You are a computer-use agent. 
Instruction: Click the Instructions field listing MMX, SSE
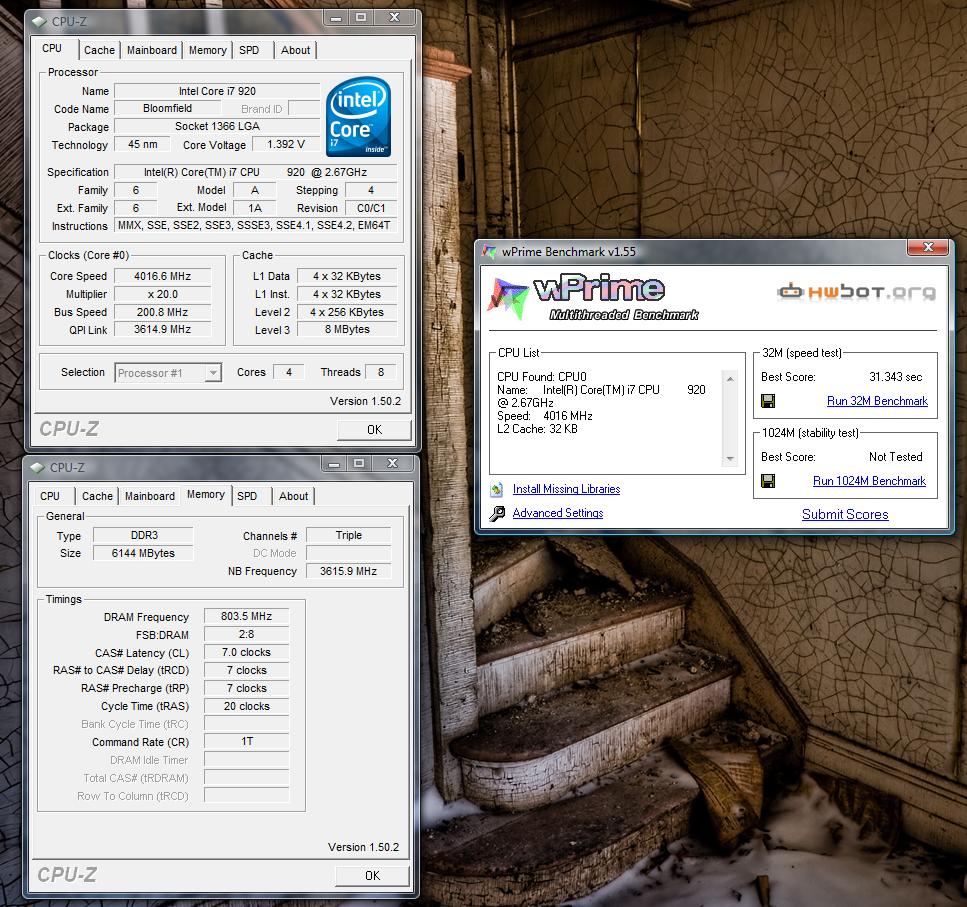coord(256,226)
